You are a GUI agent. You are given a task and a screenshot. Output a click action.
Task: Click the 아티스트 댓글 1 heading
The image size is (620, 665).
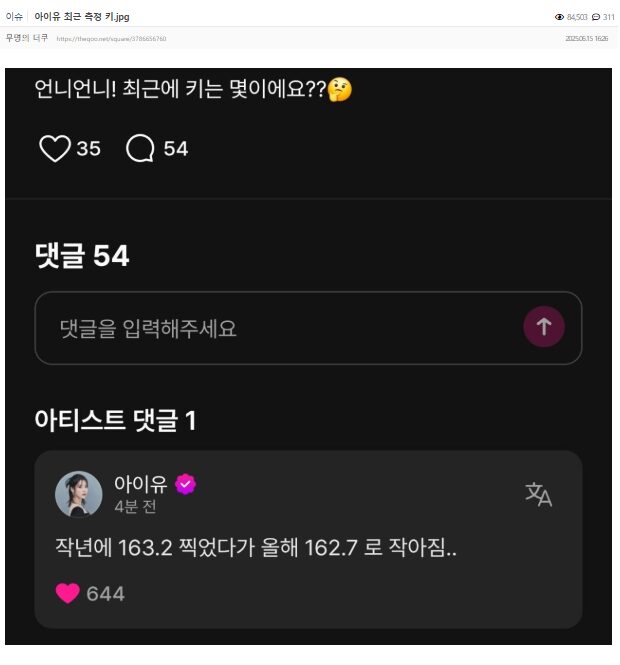pos(115,421)
